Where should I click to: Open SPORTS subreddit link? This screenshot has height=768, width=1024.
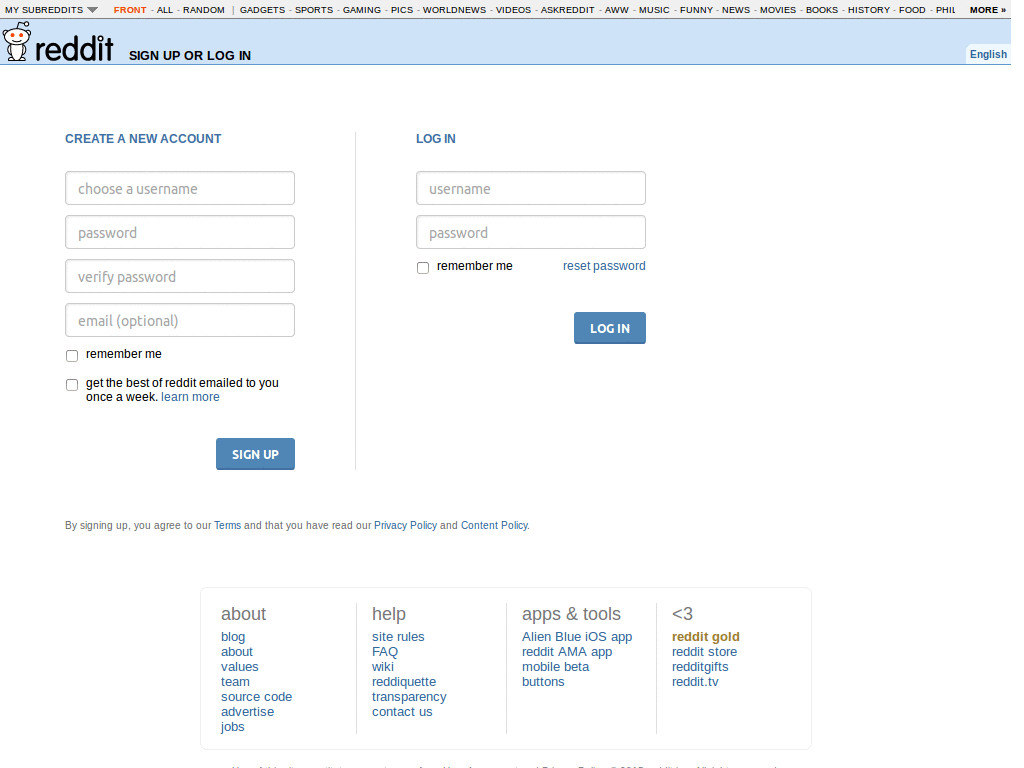click(313, 10)
